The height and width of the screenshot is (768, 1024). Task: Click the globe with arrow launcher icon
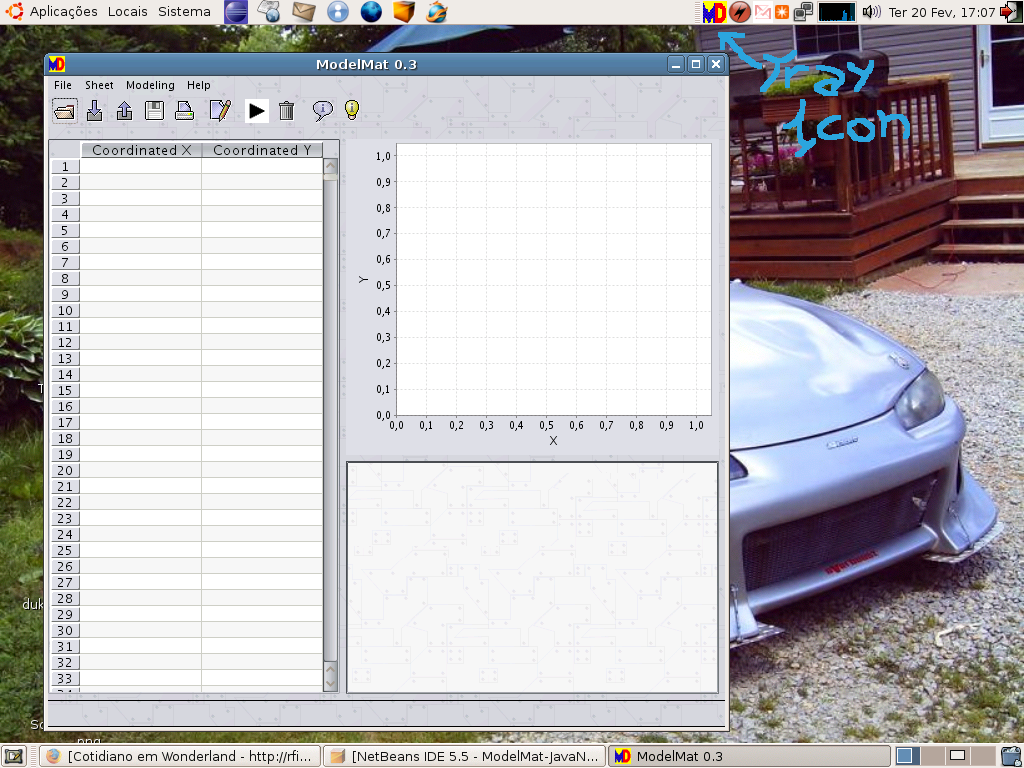coord(437,12)
